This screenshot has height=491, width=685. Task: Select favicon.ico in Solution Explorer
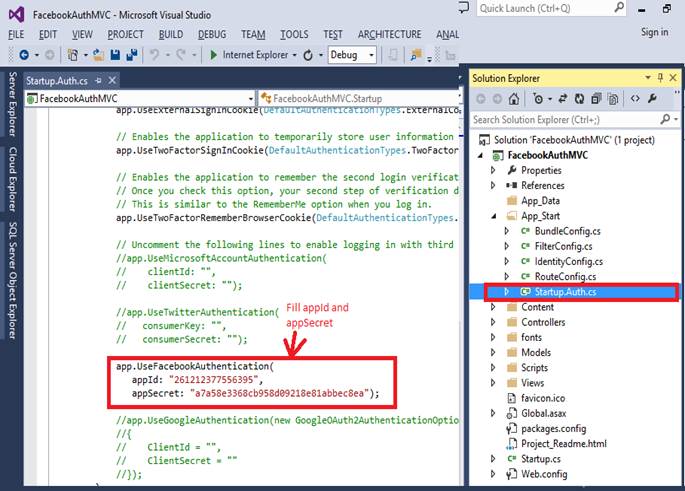tap(543, 398)
